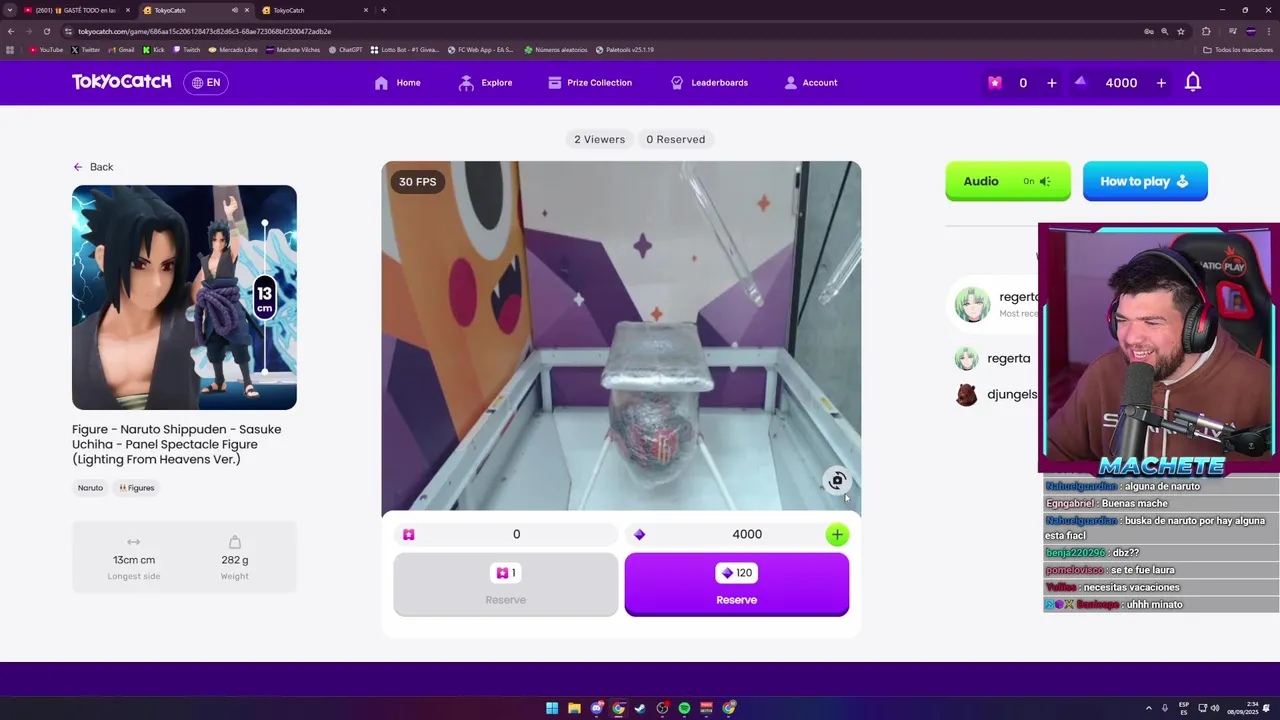Image resolution: width=1280 pixels, height=720 pixels.
Task: Reload the browser page
Action: pyautogui.click(x=46, y=31)
